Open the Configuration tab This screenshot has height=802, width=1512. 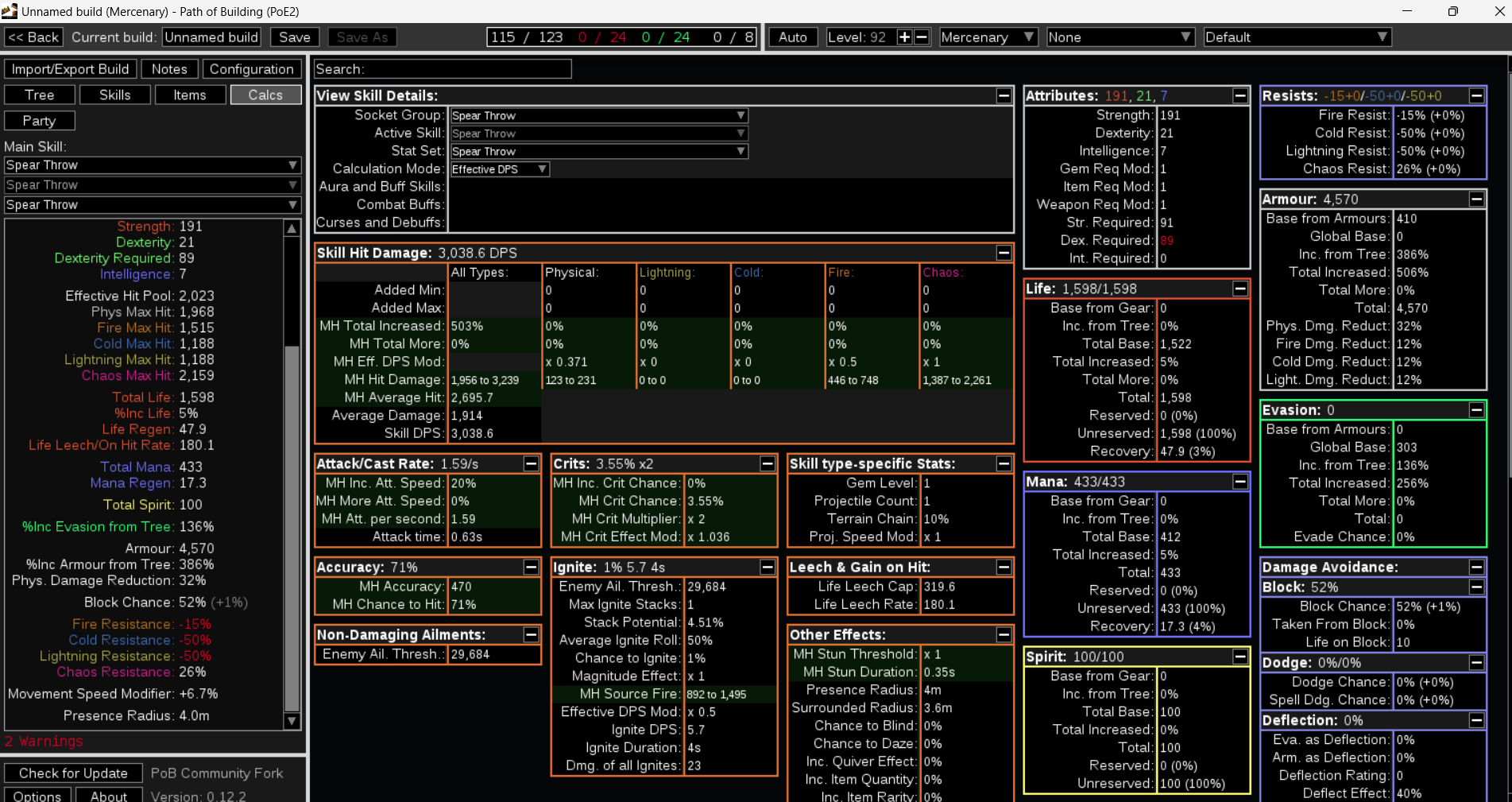(x=252, y=69)
